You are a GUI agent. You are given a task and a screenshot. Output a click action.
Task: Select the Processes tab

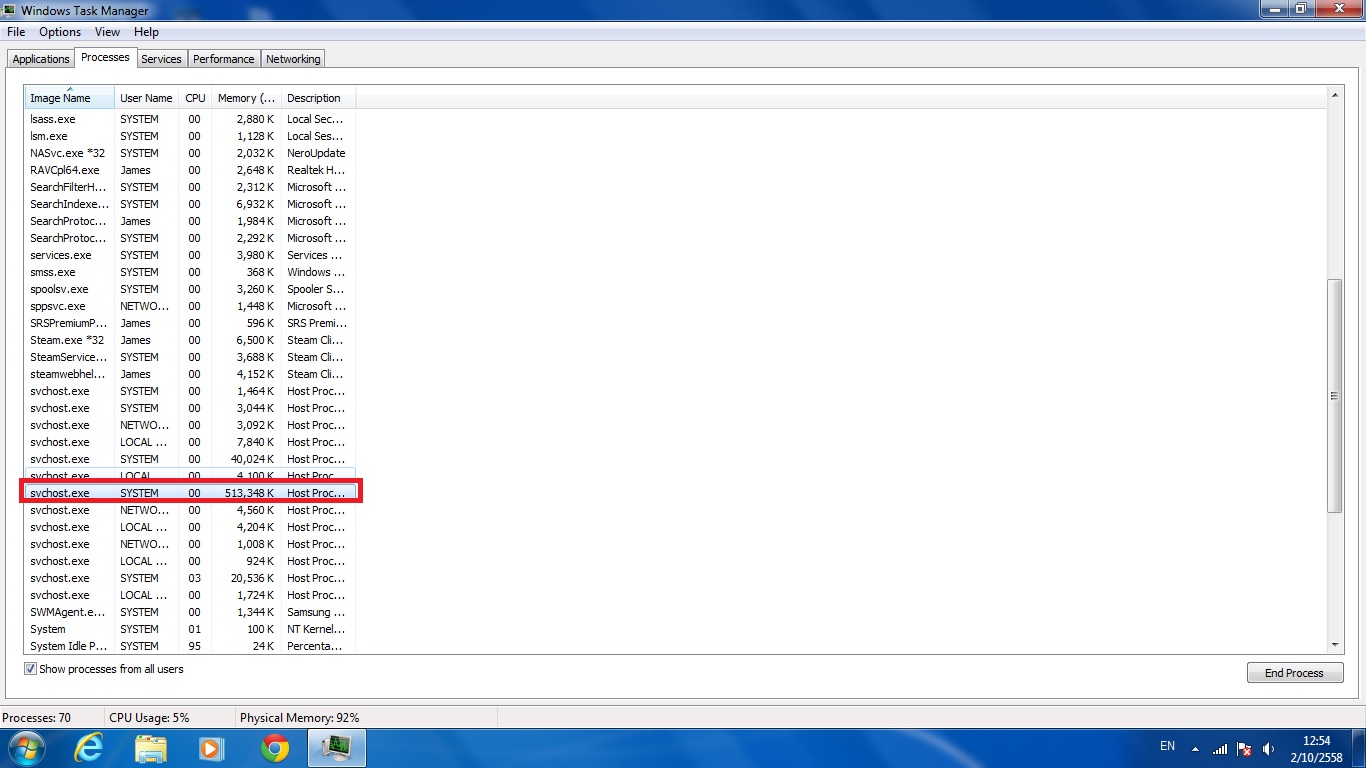point(105,57)
